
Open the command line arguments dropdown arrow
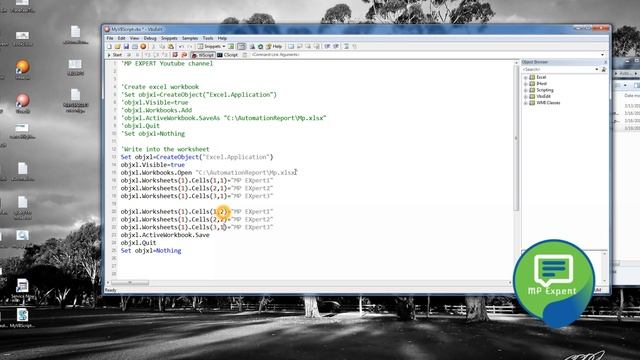click(x=602, y=55)
